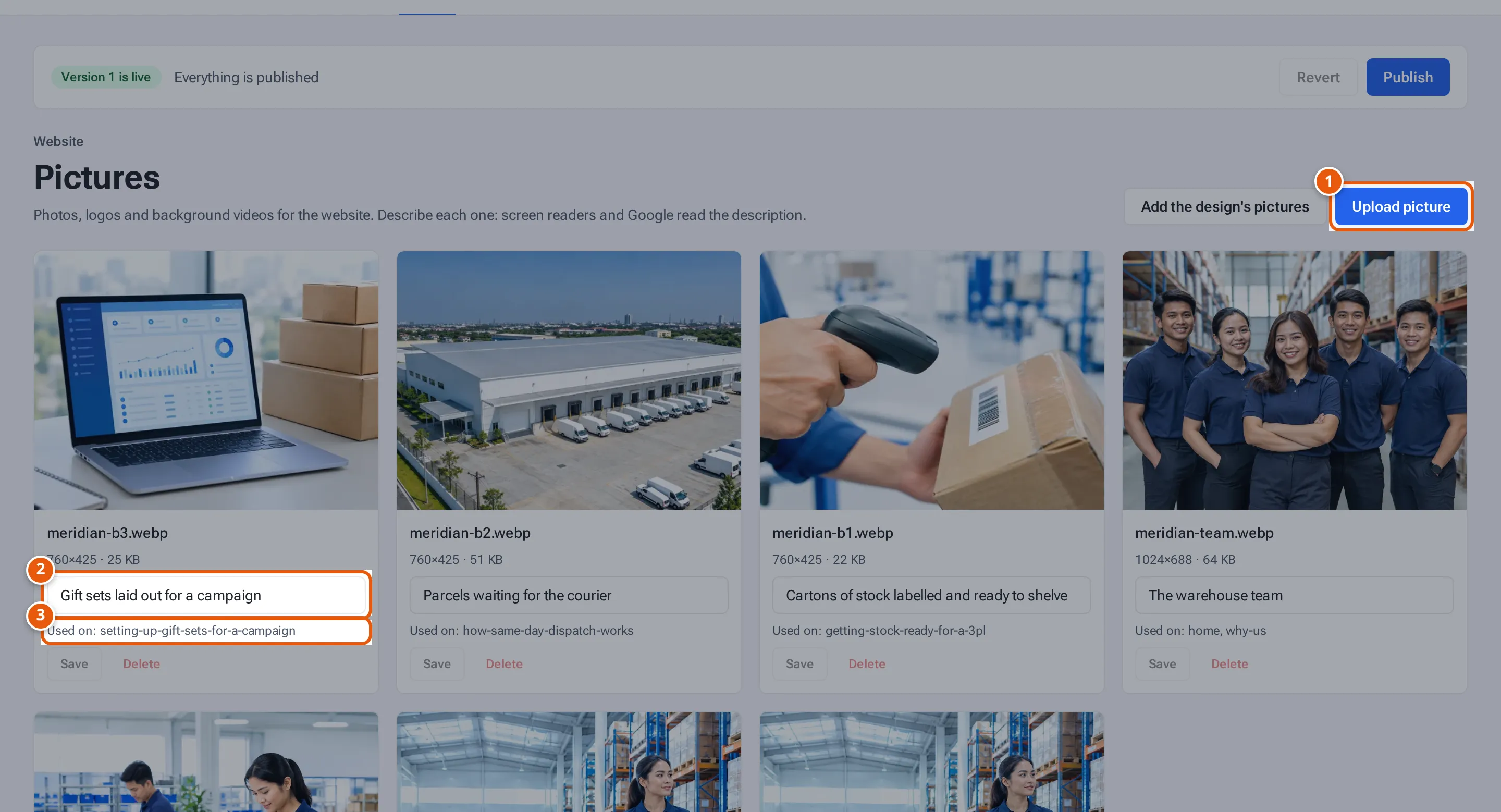Viewport: 1501px width, 812px height.
Task: Click Add the design's pictures button
Action: [x=1224, y=206]
